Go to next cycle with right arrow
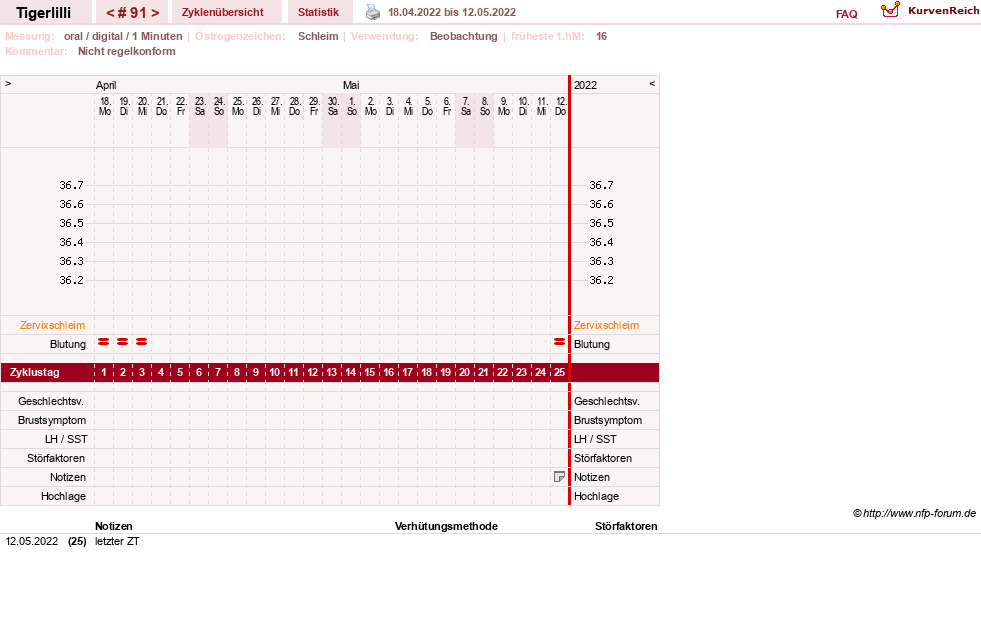The width and height of the screenshot is (981, 625). (155, 13)
